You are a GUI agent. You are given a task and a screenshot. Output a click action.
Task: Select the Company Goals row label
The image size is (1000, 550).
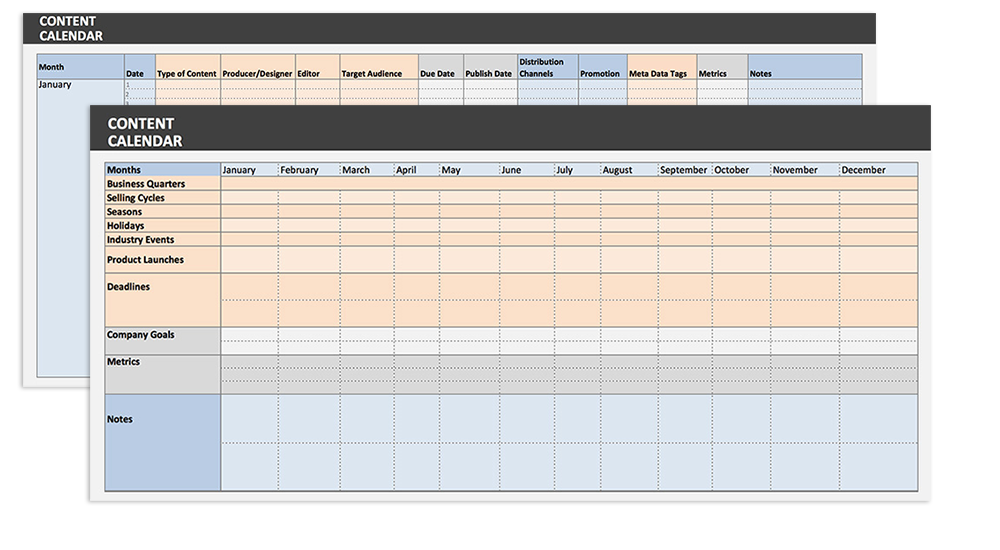(163, 341)
